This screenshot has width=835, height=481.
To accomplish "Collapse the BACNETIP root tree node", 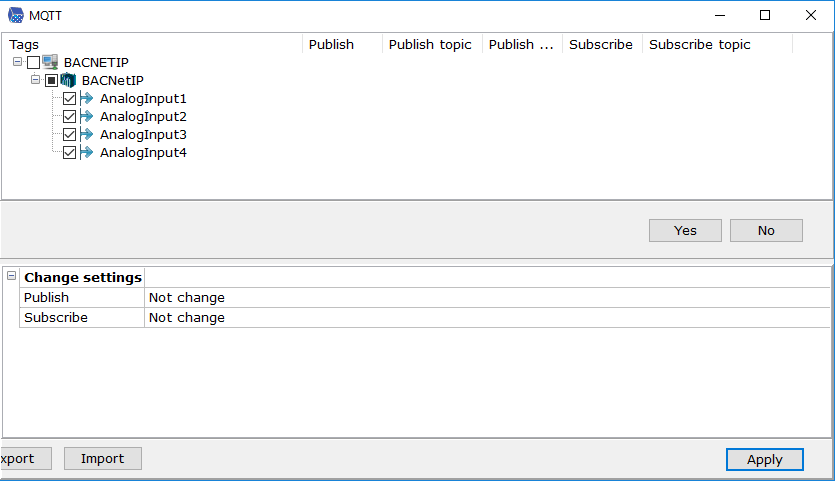I will pos(18,62).
